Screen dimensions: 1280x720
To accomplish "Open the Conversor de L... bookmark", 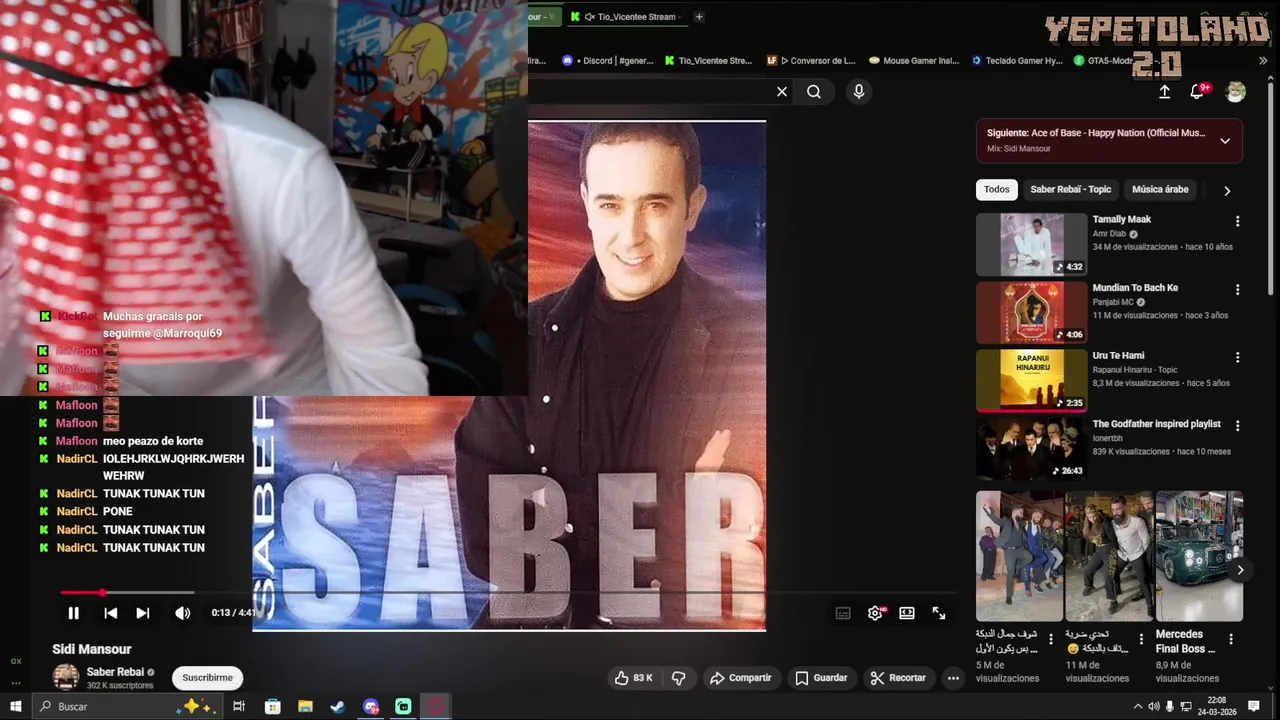I will click(811, 60).
